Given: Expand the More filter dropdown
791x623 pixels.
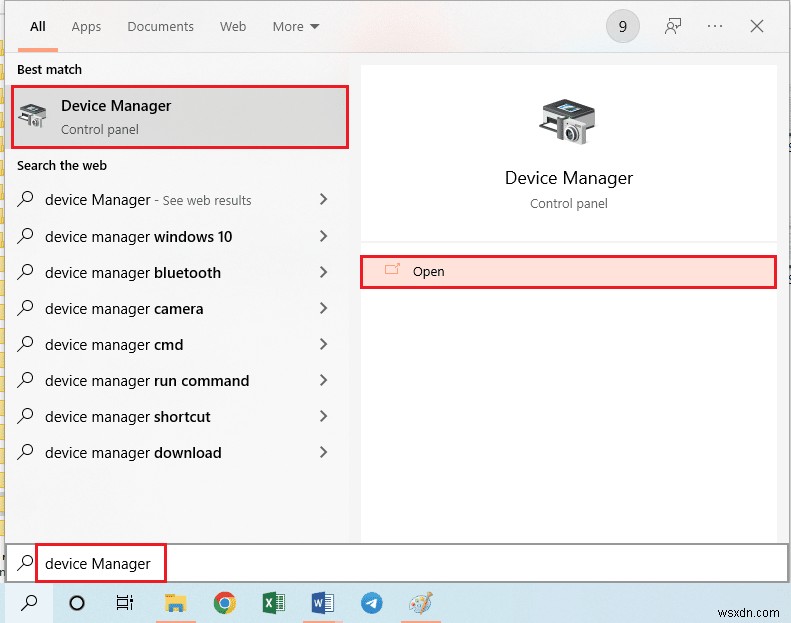Looking at the screenshot, I should (296, 27).
